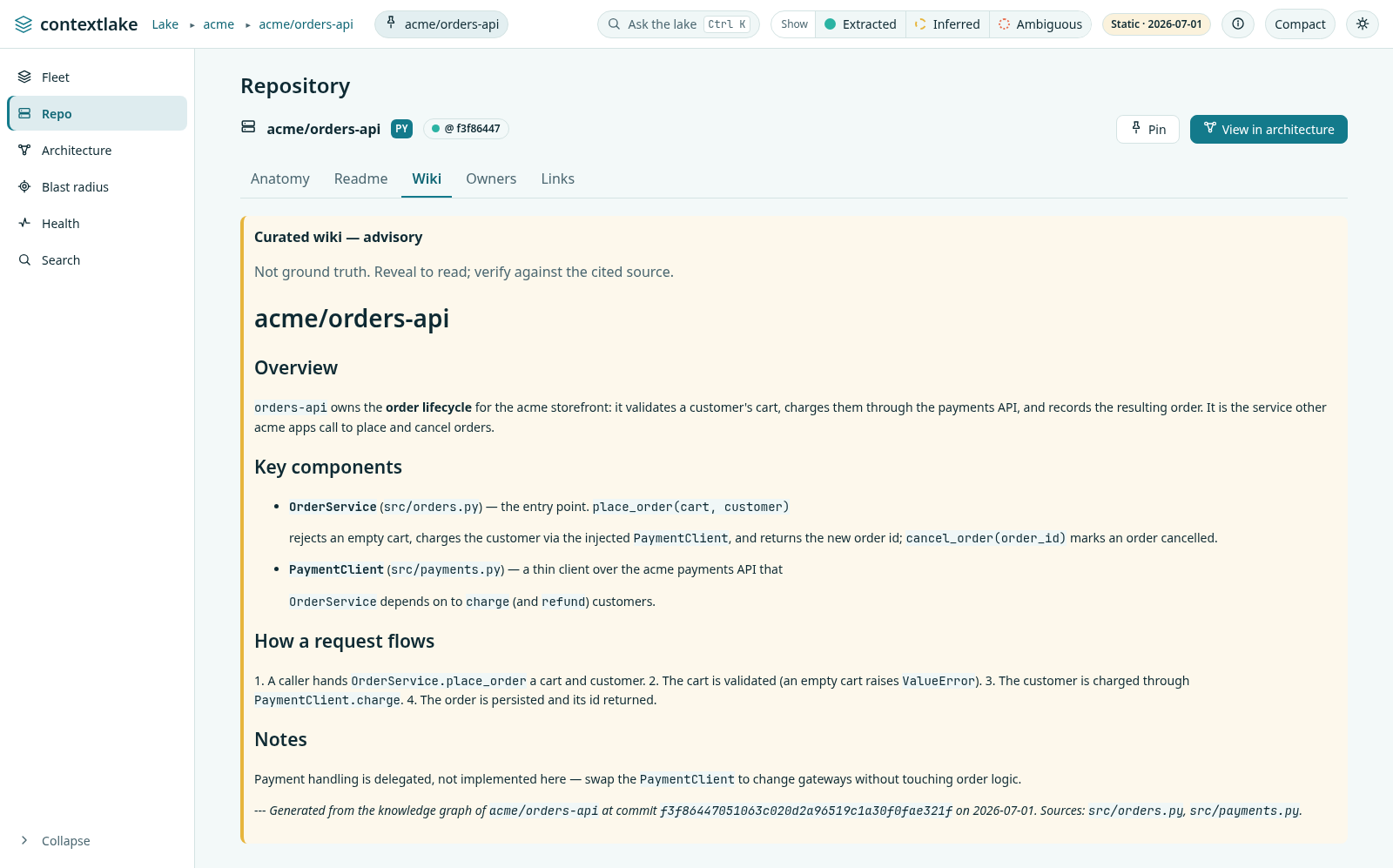This screenshot has height=868, width=1393.
Task: Click the PY language badge
Action: point(401,129)
